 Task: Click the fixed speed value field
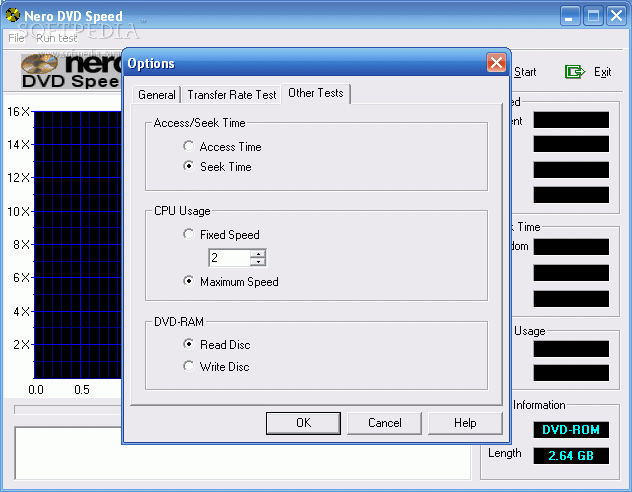229,257
